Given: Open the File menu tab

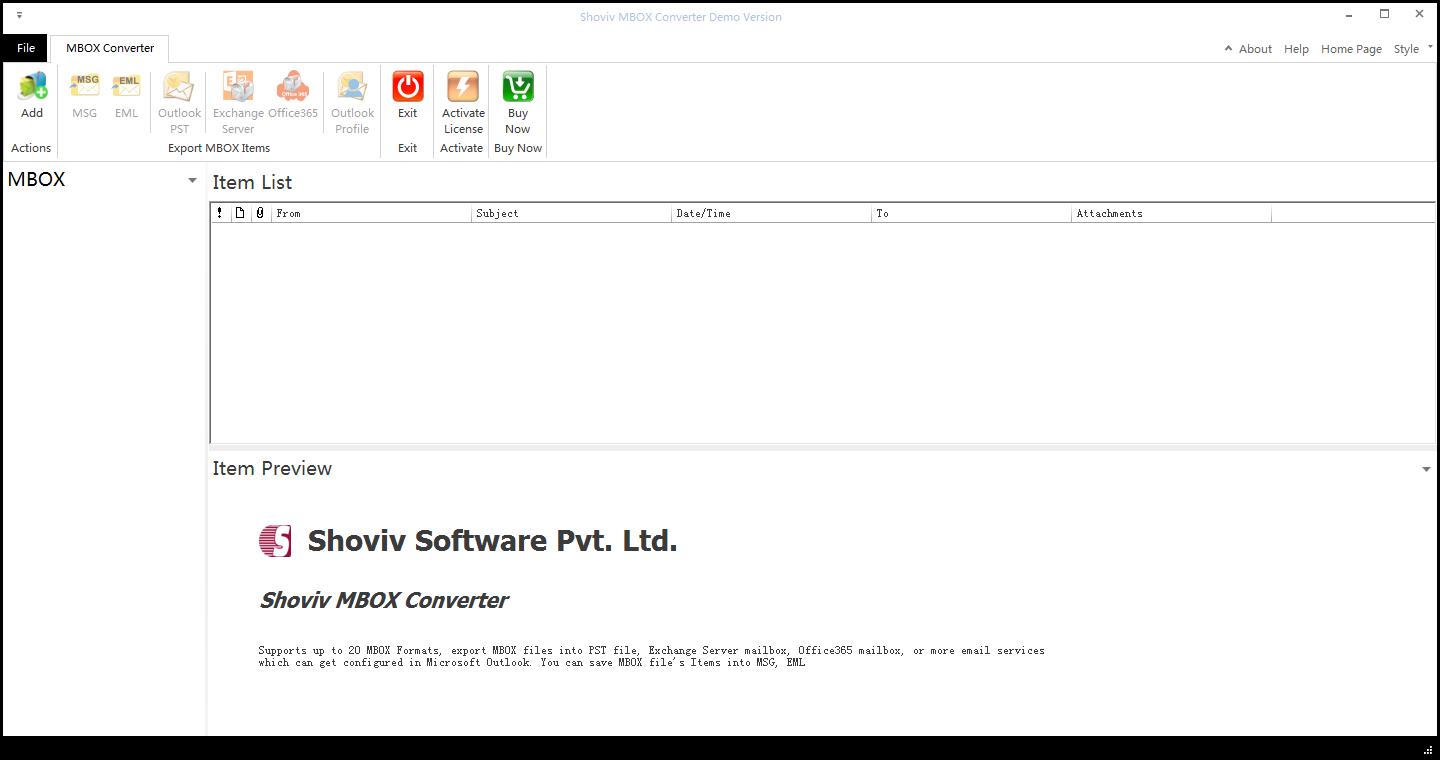Looking at the screenshot, I should point(25,48).
